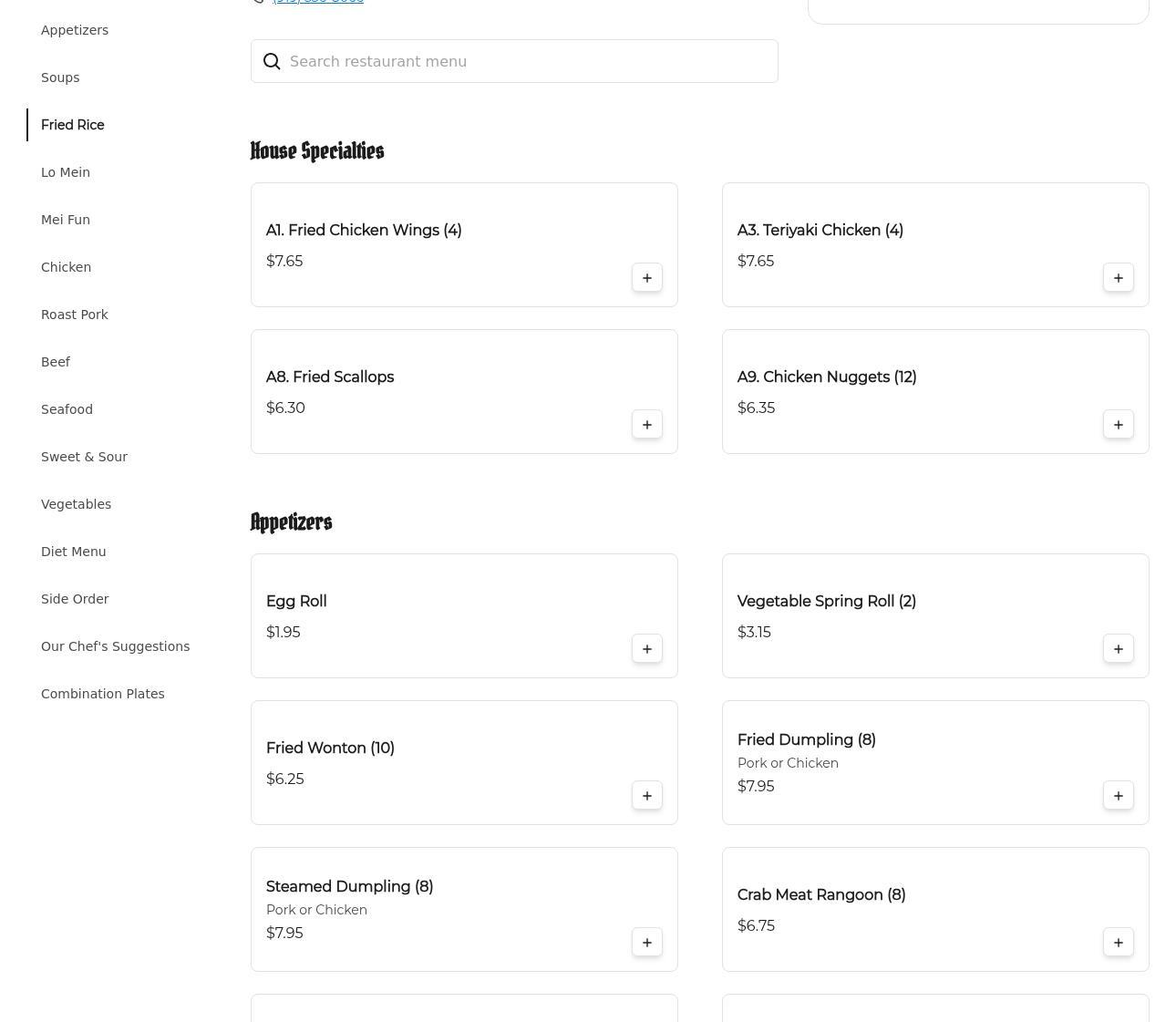
Task: Click the House Specialties heading
Action: 317,151
